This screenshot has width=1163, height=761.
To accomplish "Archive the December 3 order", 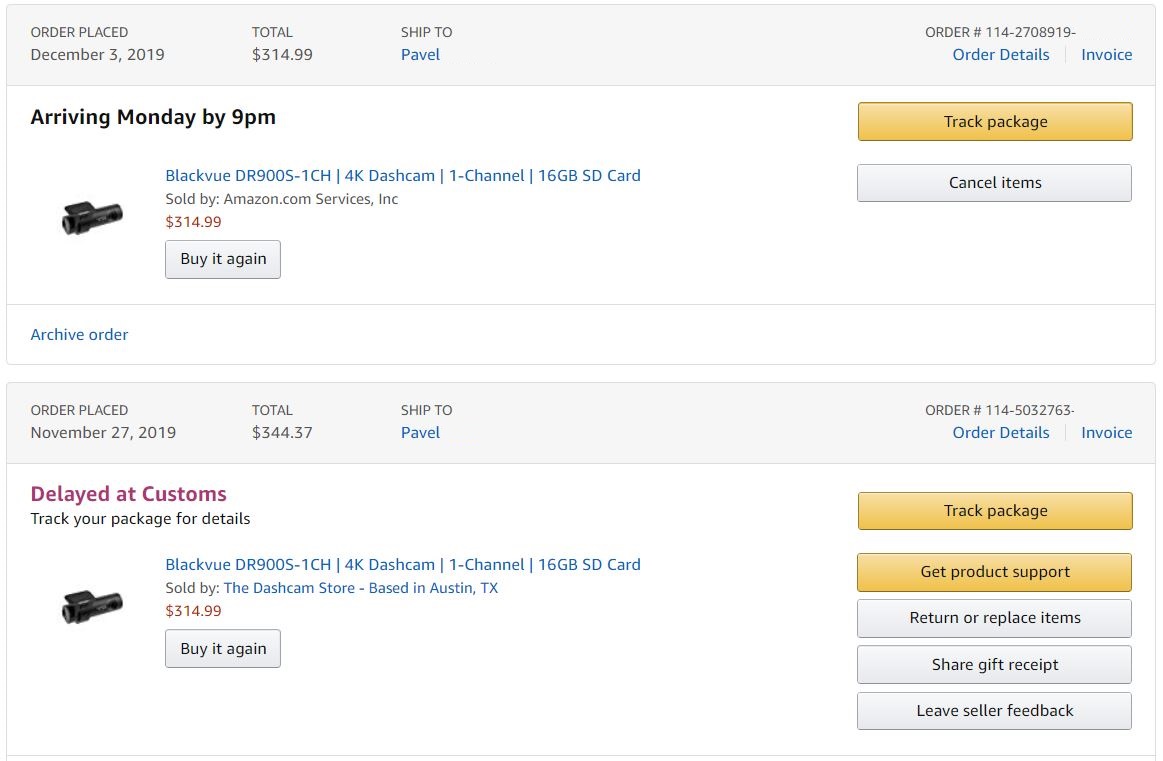I will click(79, 335).
